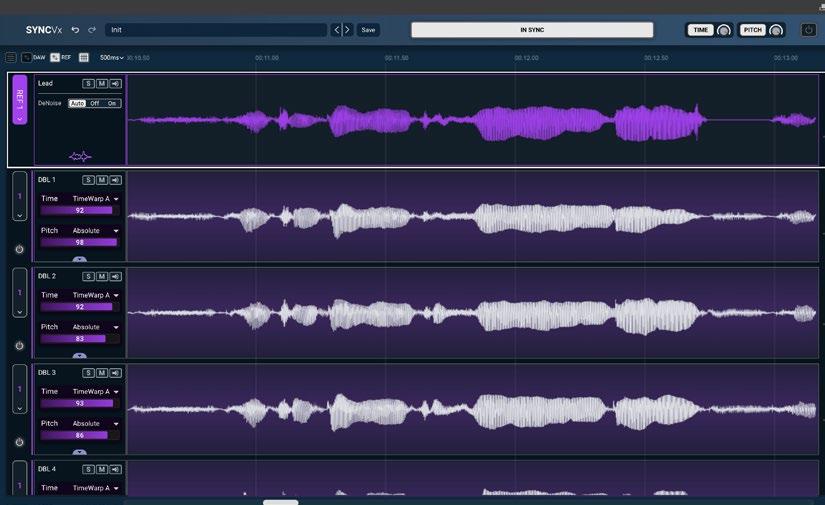The width and height of the screenshot is (825, 505).
Task: Open DBL 2 Time TimeWarp A dropdown
Action: click(95, 295)
